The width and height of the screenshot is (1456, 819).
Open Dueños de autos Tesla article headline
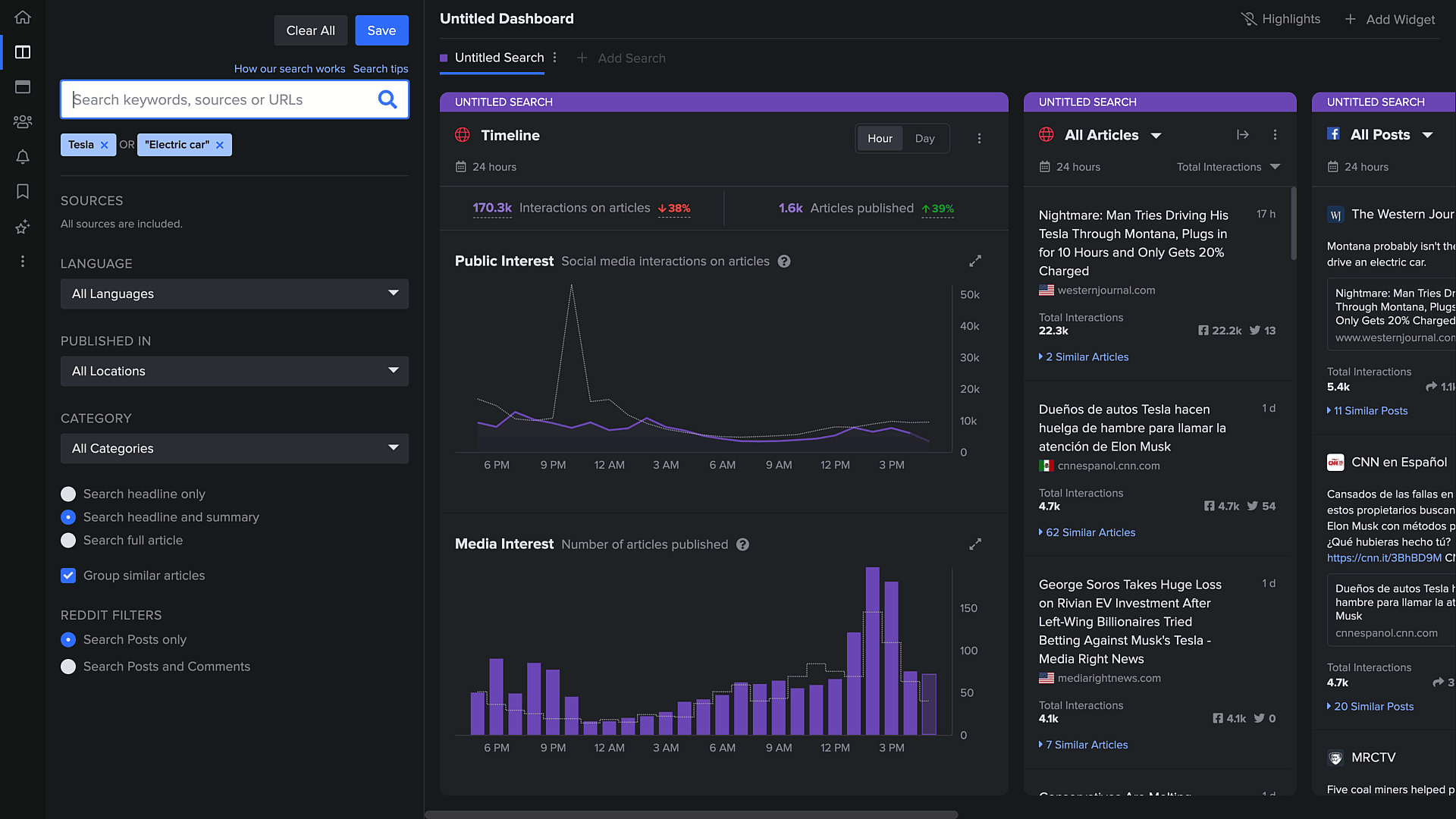1132,428
